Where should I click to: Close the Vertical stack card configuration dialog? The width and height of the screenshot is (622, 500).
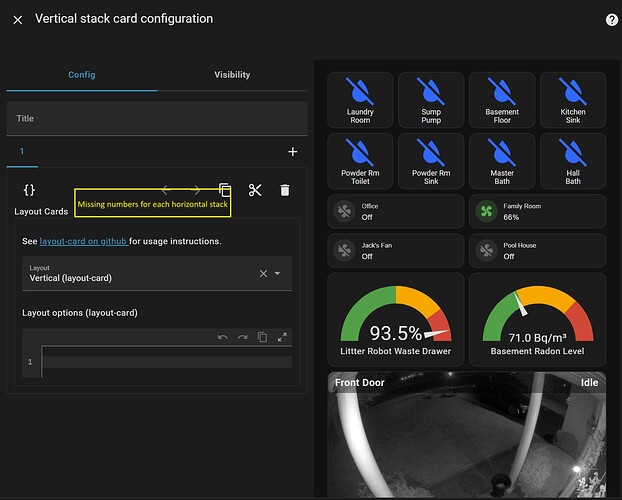tap(17, 19)
